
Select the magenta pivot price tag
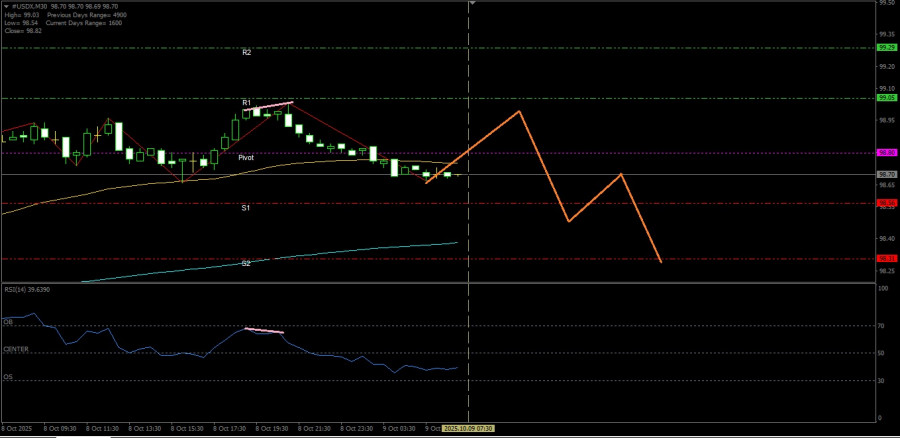[886, 153]
